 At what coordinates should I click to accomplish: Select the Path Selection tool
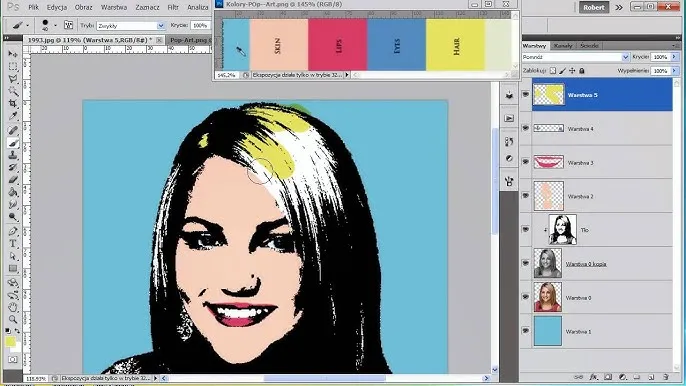(x=13, y=256)
